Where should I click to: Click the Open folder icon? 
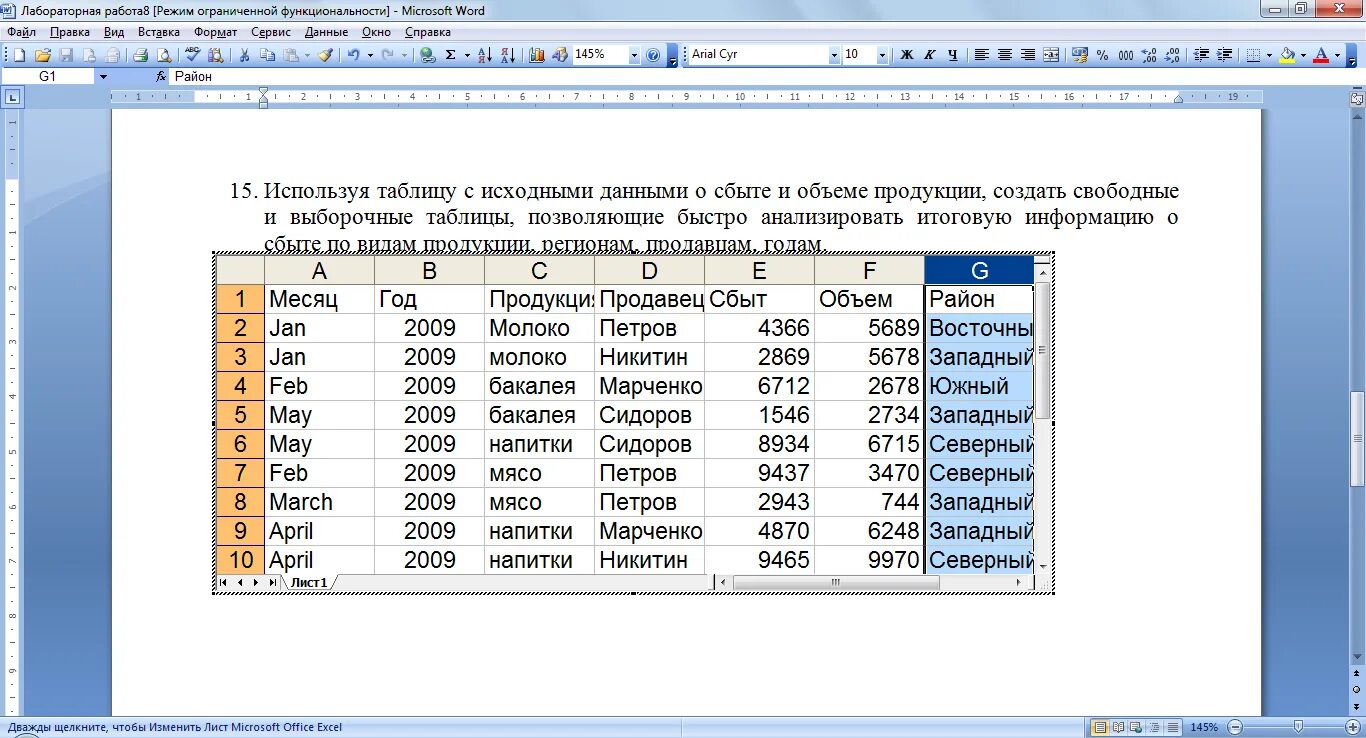point(42,55)
